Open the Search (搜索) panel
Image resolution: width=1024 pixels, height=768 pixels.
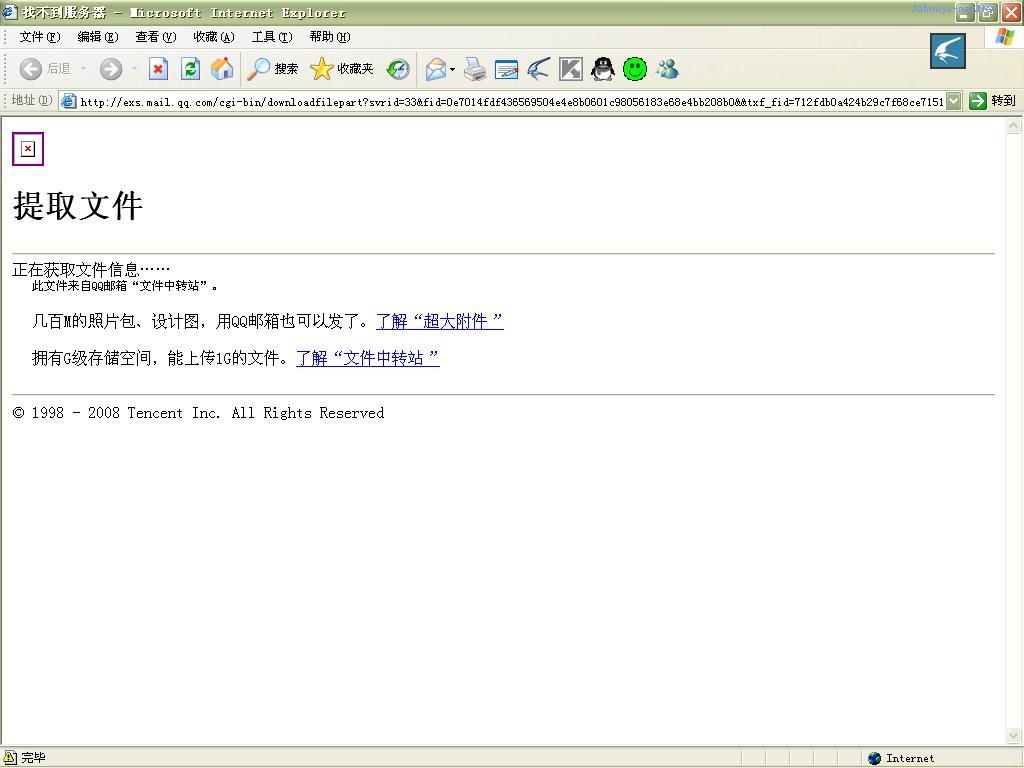[273, 69]
